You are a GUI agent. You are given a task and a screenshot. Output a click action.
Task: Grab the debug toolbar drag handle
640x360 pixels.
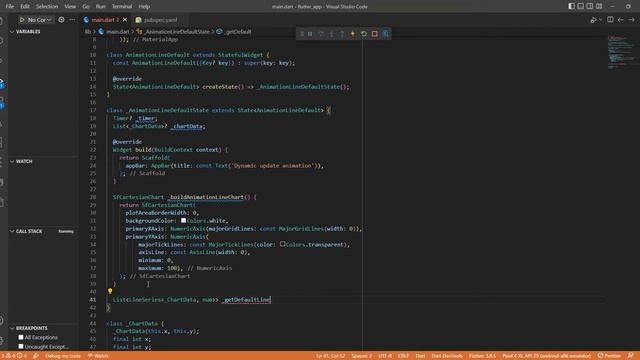coord(302,34)
